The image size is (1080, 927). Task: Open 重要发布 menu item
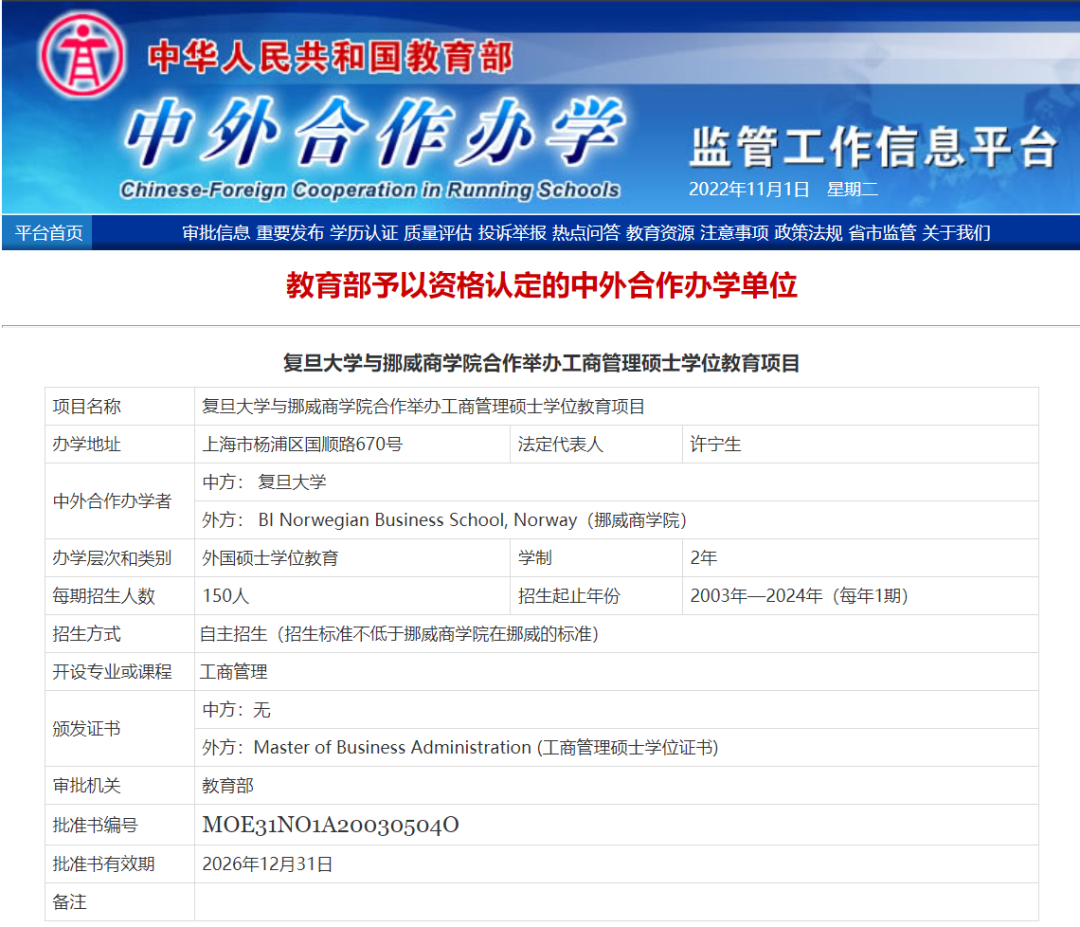point(290,233)
